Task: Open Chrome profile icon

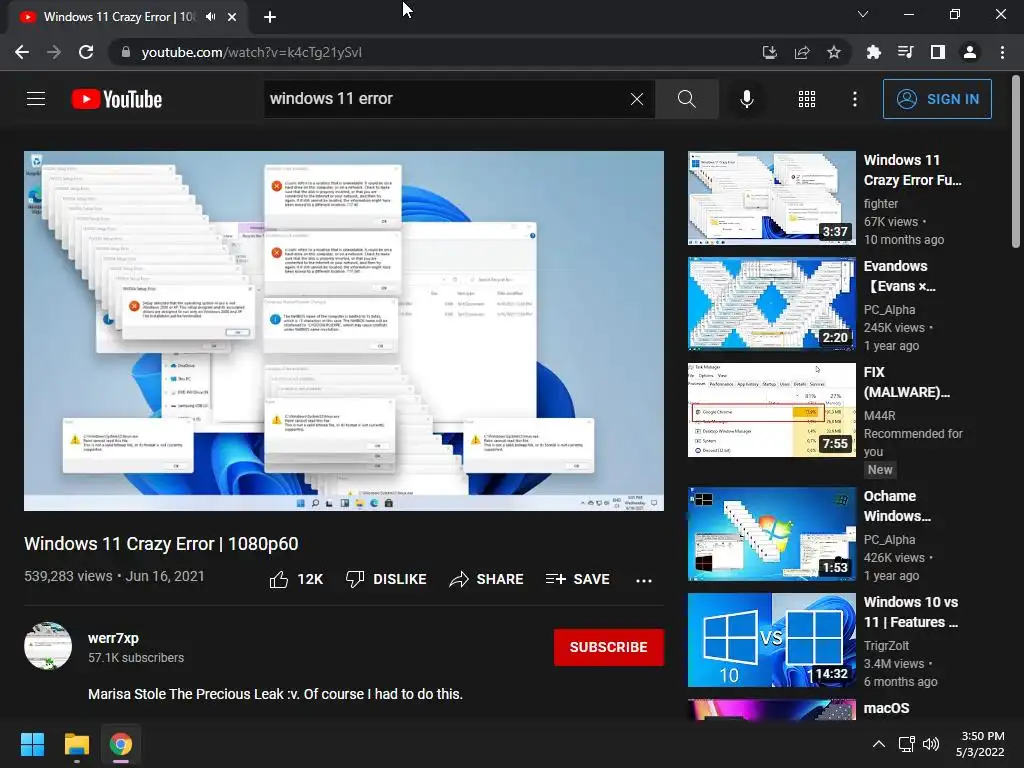Action: [970, 52]
